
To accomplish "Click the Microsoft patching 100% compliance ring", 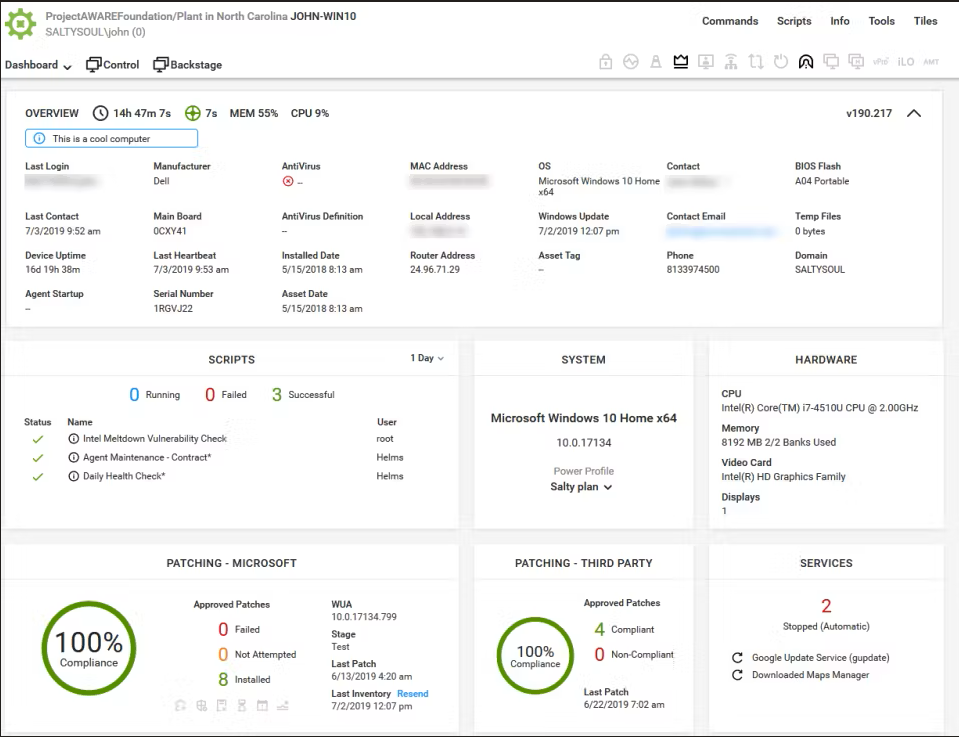I will (89, 648).
